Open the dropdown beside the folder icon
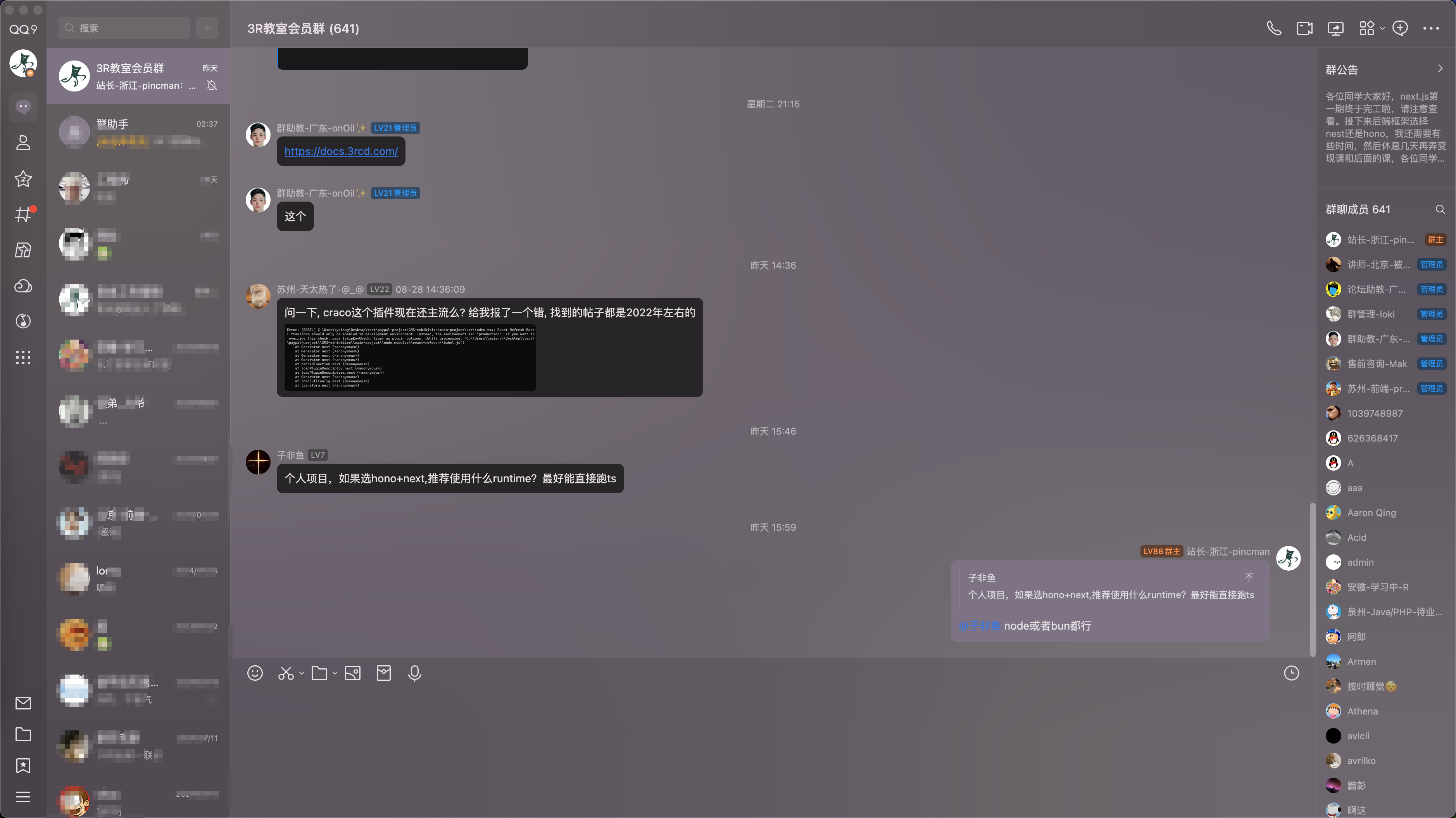1456x818 pixels. (335, 673)
